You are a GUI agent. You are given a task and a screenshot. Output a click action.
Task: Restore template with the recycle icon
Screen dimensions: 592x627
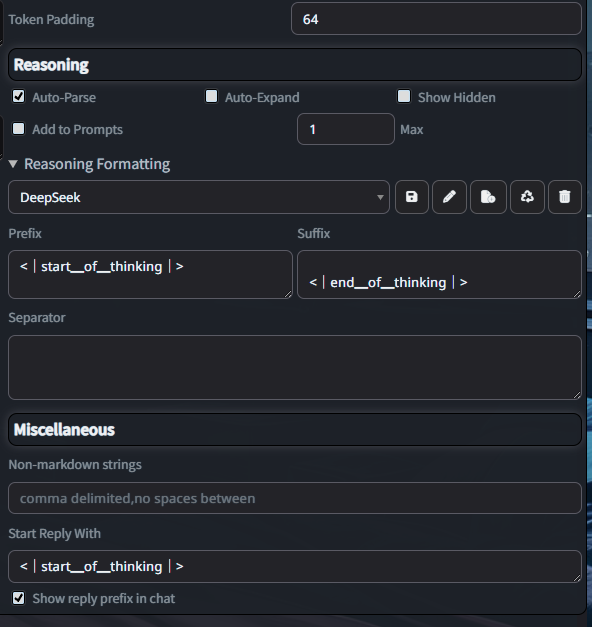tap(527, 197)
